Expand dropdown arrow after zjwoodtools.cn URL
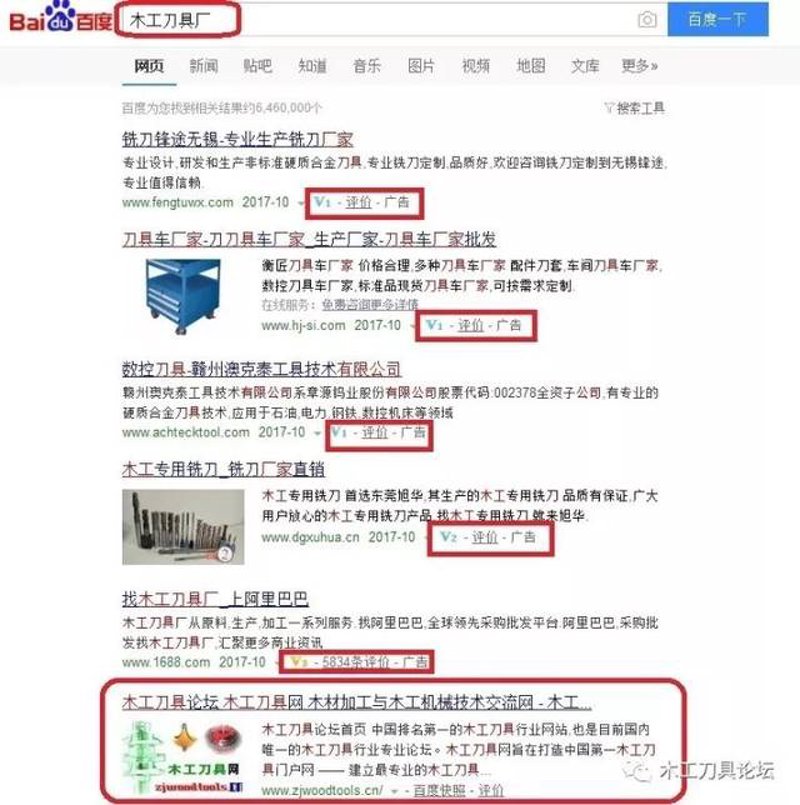Screen dimensions: 800x805 point(394,791)
